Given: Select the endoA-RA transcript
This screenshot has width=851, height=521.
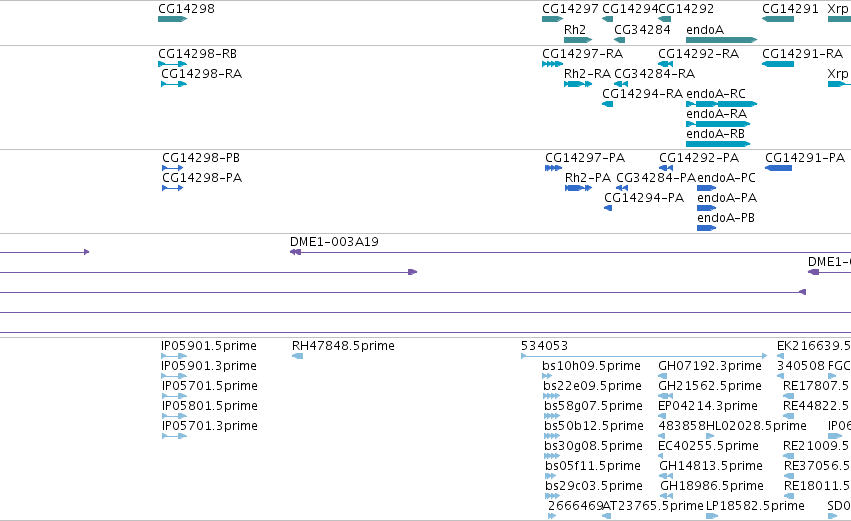Looking at the screenshot, I should [718, 124].
